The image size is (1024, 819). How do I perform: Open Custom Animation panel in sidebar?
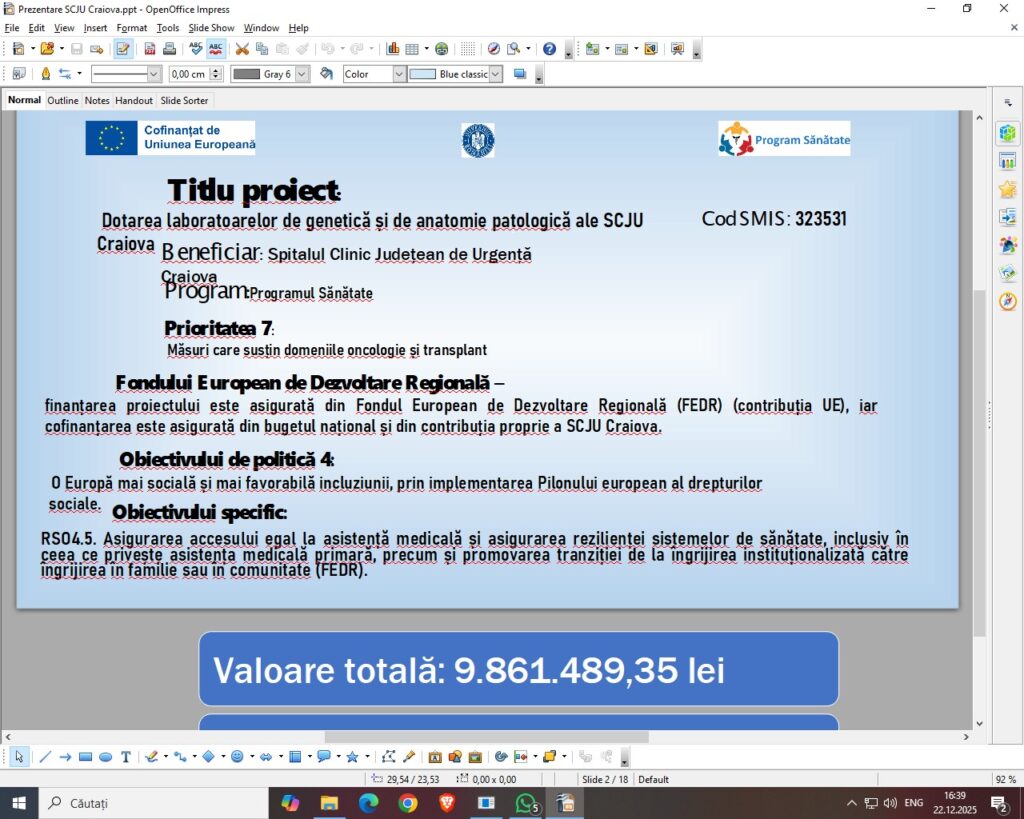tap(1007, 189)
